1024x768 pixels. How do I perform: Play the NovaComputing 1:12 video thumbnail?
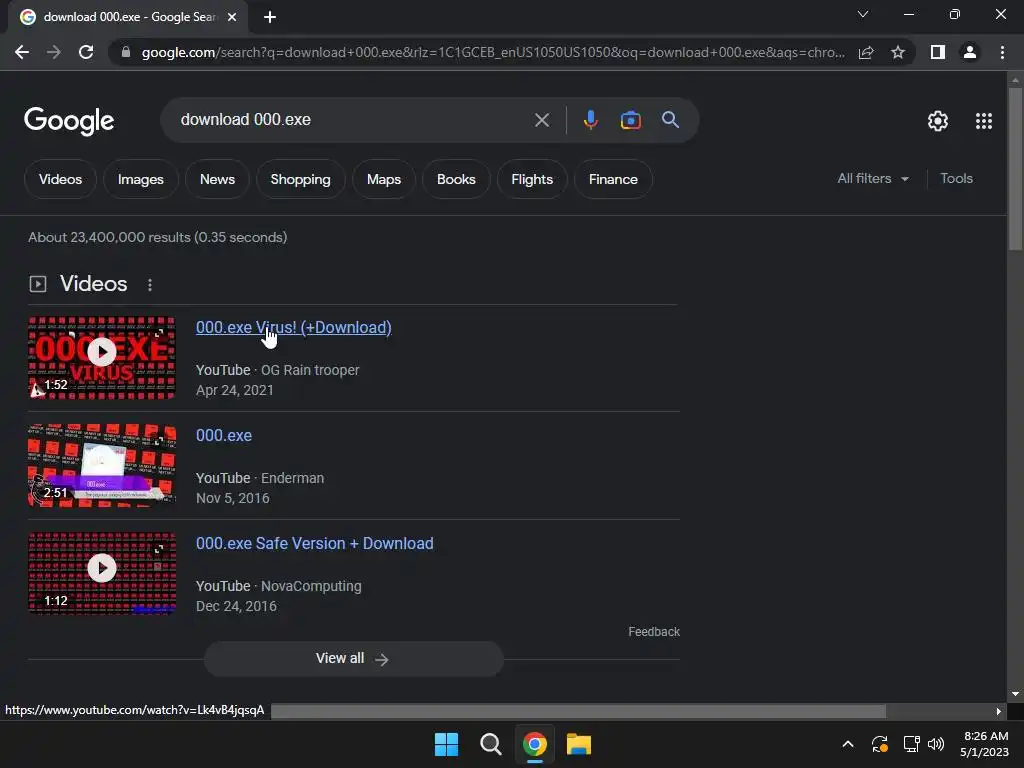[102, 573]
